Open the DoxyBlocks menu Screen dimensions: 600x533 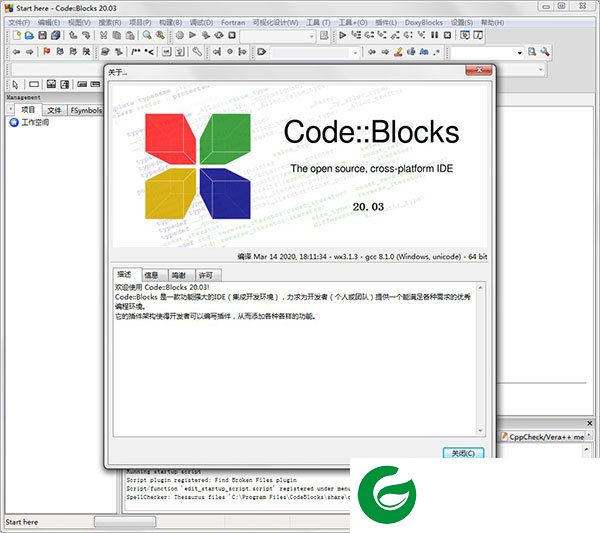tap(424, 23)
